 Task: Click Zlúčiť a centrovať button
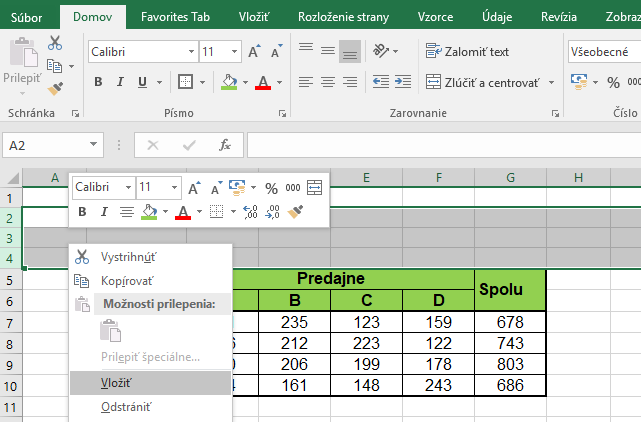(482, 82)
